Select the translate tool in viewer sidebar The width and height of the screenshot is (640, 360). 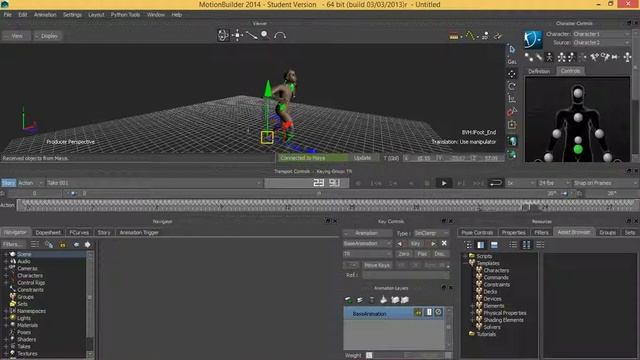512,74
